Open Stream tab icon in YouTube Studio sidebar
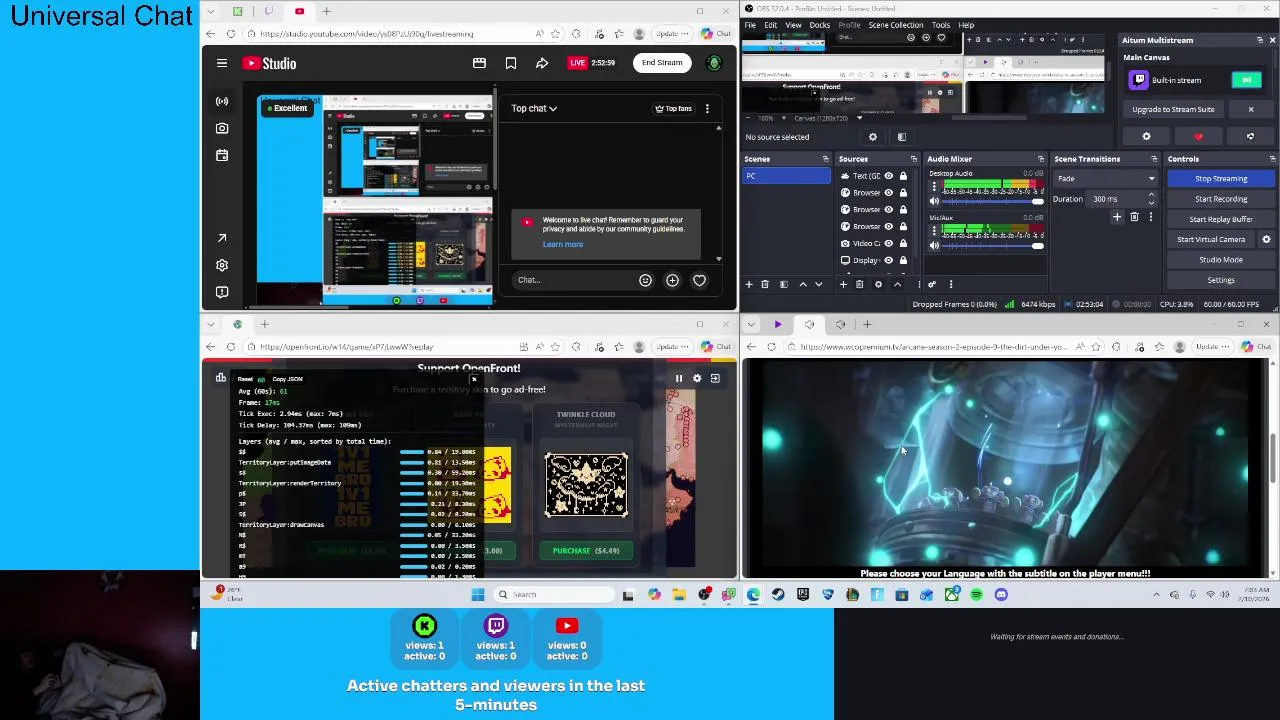 coord(222,101)
